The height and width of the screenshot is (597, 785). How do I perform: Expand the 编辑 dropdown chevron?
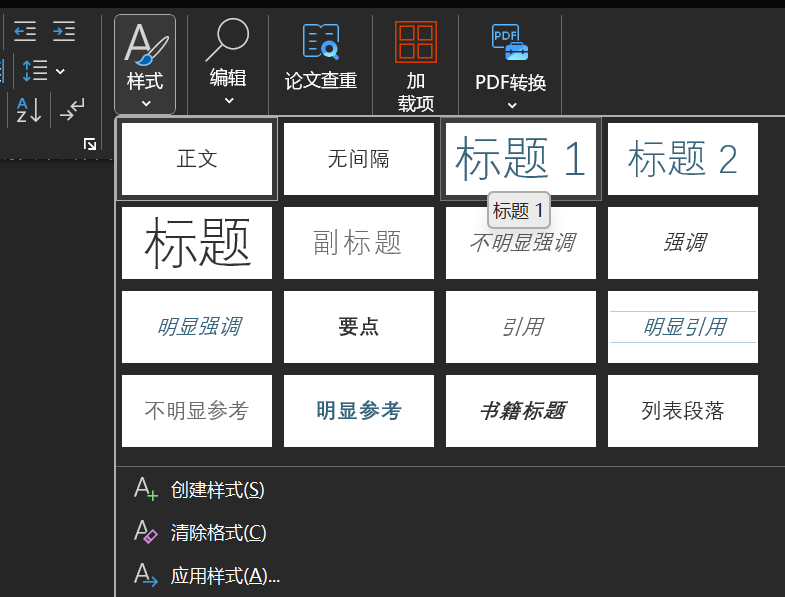coord(229,101)
